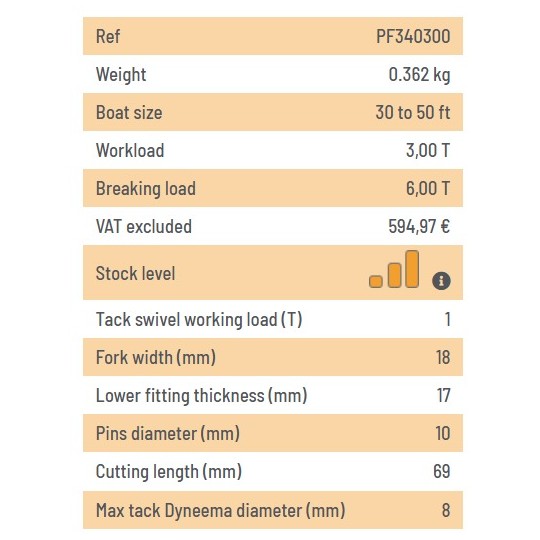This screenshot has width=540, height=540.
Task: Click the 594,97 € price
Action: [x=419, y=226]
